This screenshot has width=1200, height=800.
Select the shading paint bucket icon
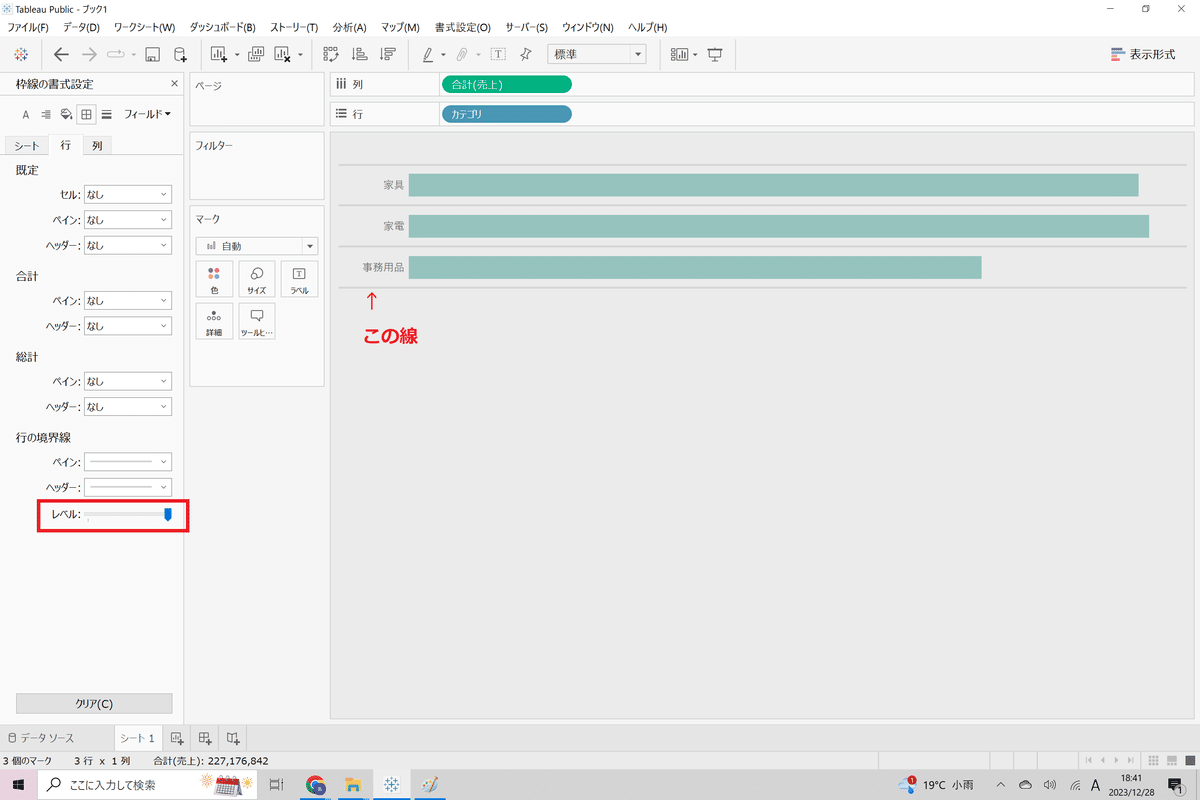click(x=67, y=115)
